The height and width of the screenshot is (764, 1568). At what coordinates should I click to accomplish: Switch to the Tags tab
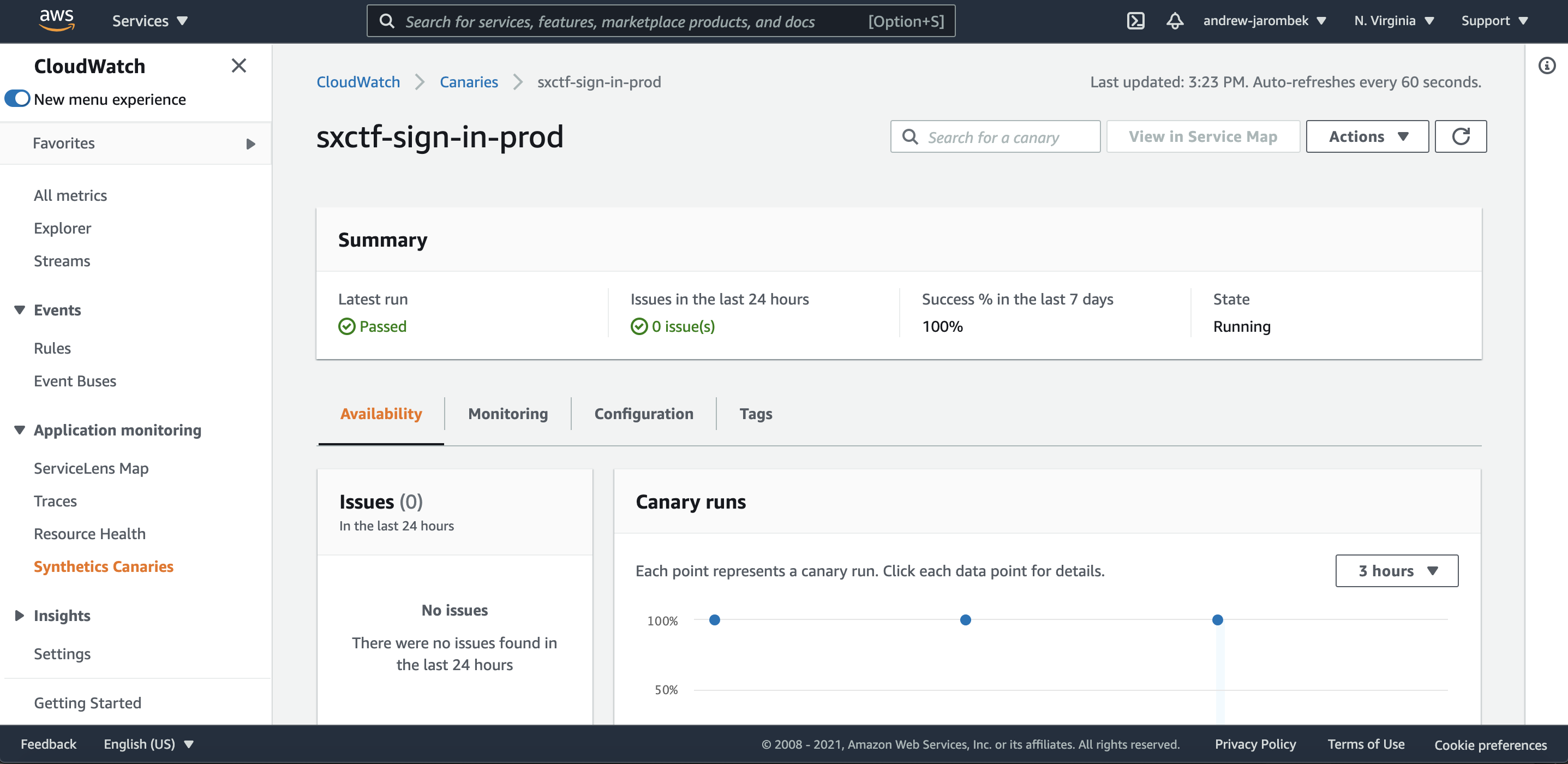[x=756, y=414]
